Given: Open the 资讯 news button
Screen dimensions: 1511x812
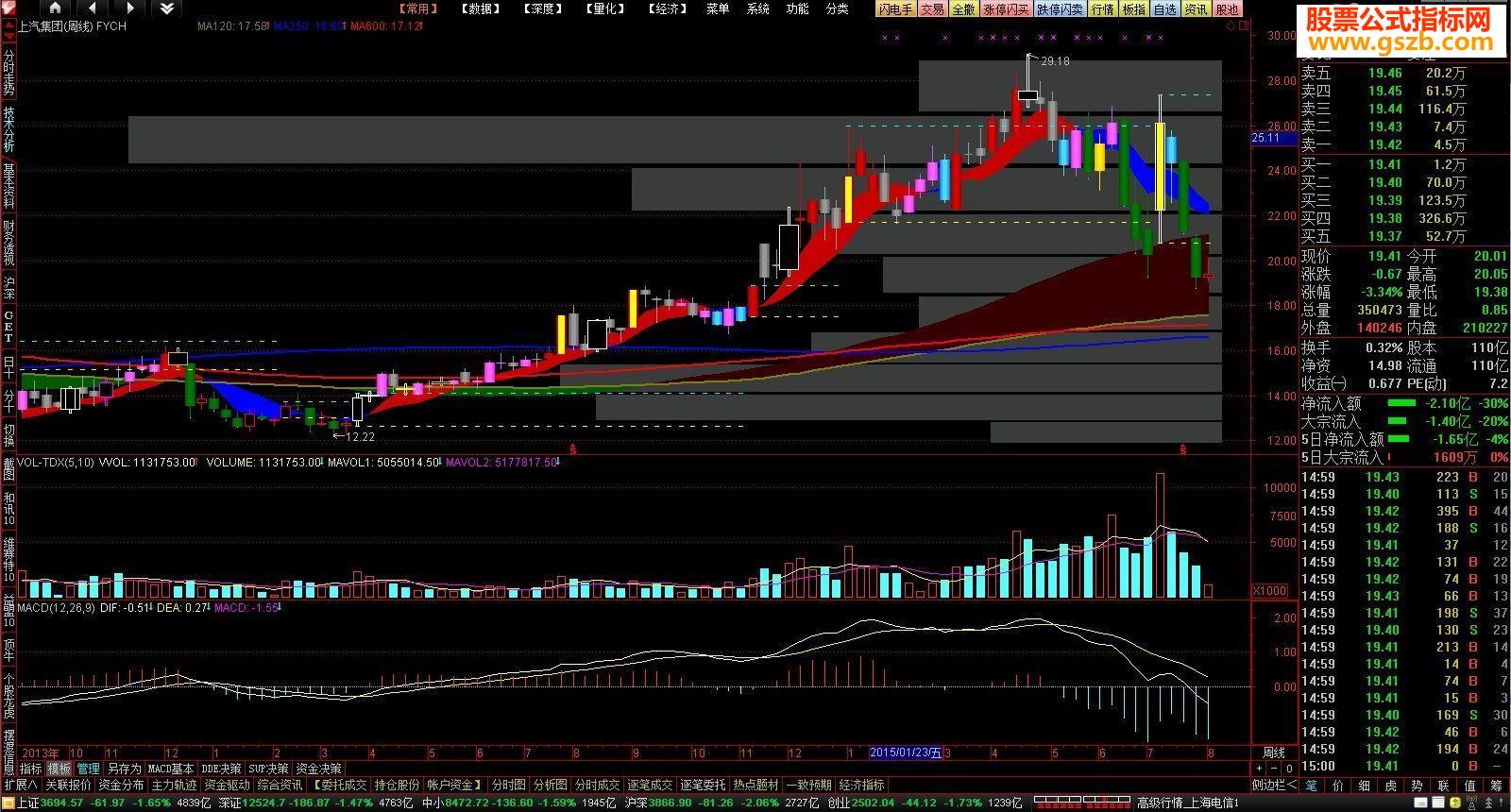Looking at the screenshot, I should [x=1196, y=9].
